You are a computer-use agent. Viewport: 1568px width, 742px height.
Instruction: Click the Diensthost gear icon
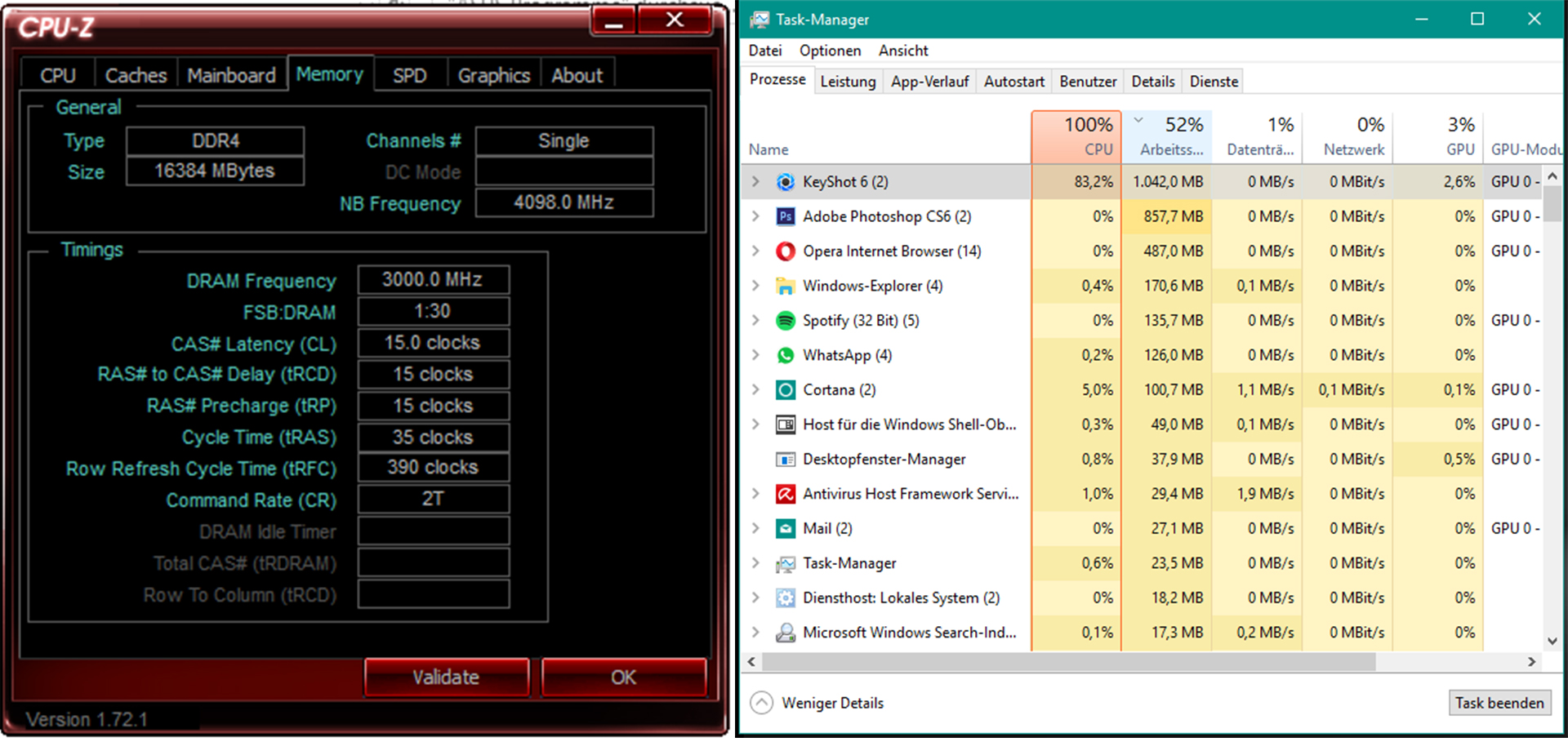785,598
